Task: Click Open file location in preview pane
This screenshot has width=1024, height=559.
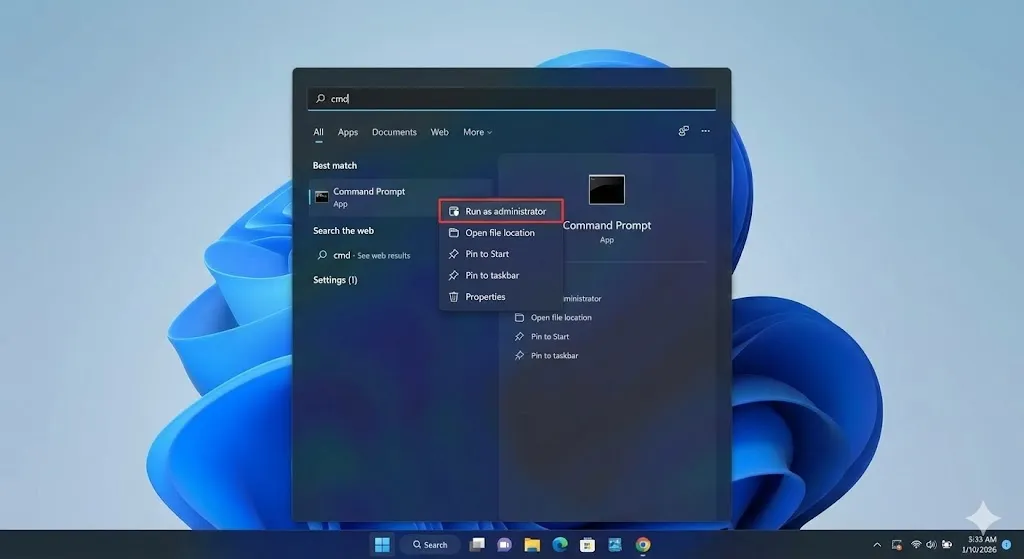Action: pyautogui.click(x=553, y=318)
